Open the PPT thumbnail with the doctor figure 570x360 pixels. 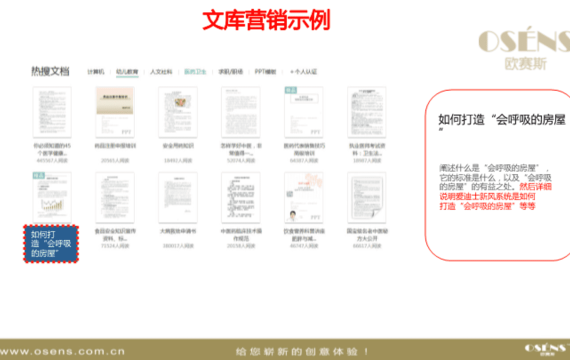point(304,197)
